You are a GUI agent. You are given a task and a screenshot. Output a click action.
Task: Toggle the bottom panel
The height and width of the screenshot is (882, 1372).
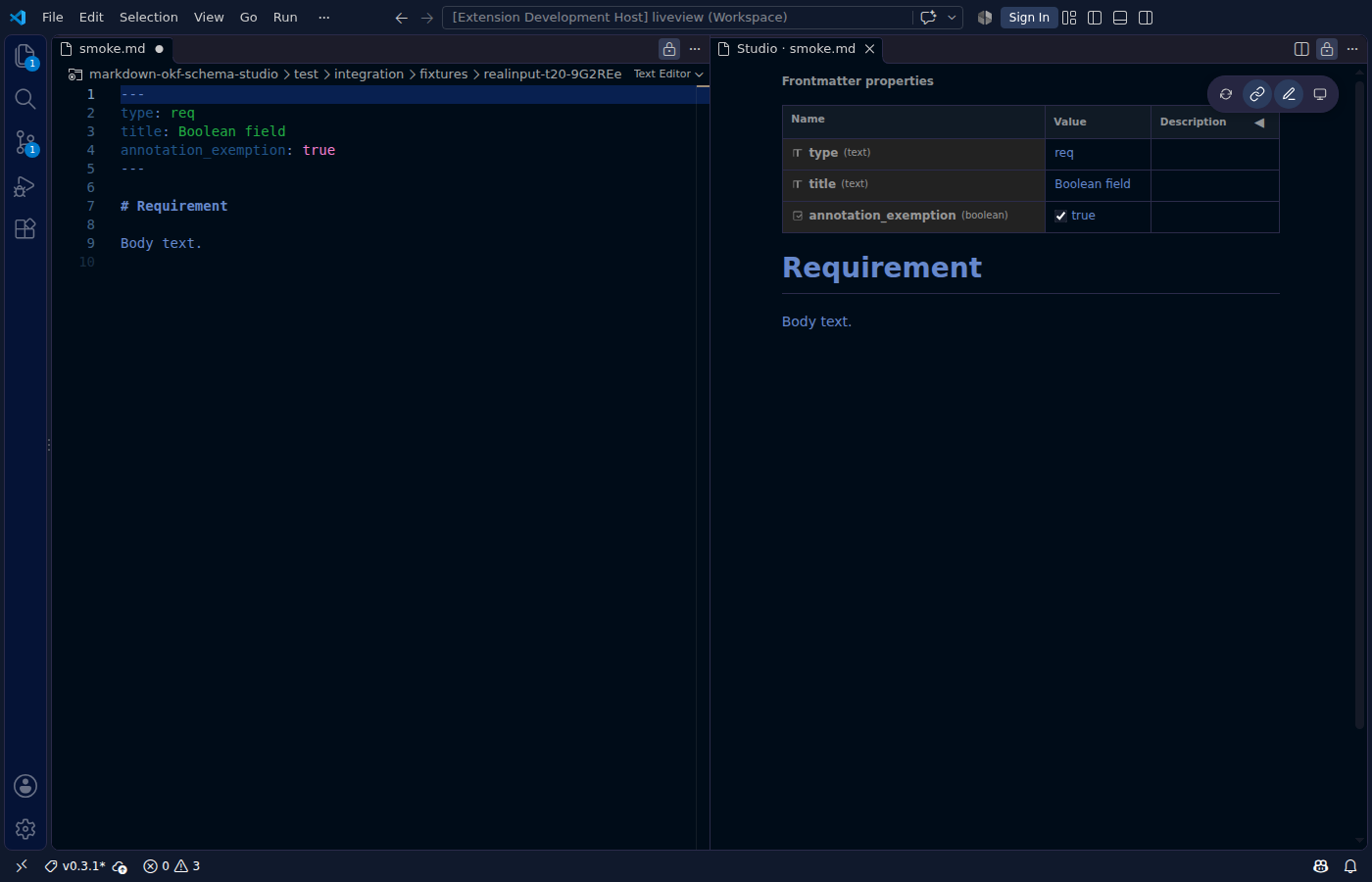(1120, 18)
